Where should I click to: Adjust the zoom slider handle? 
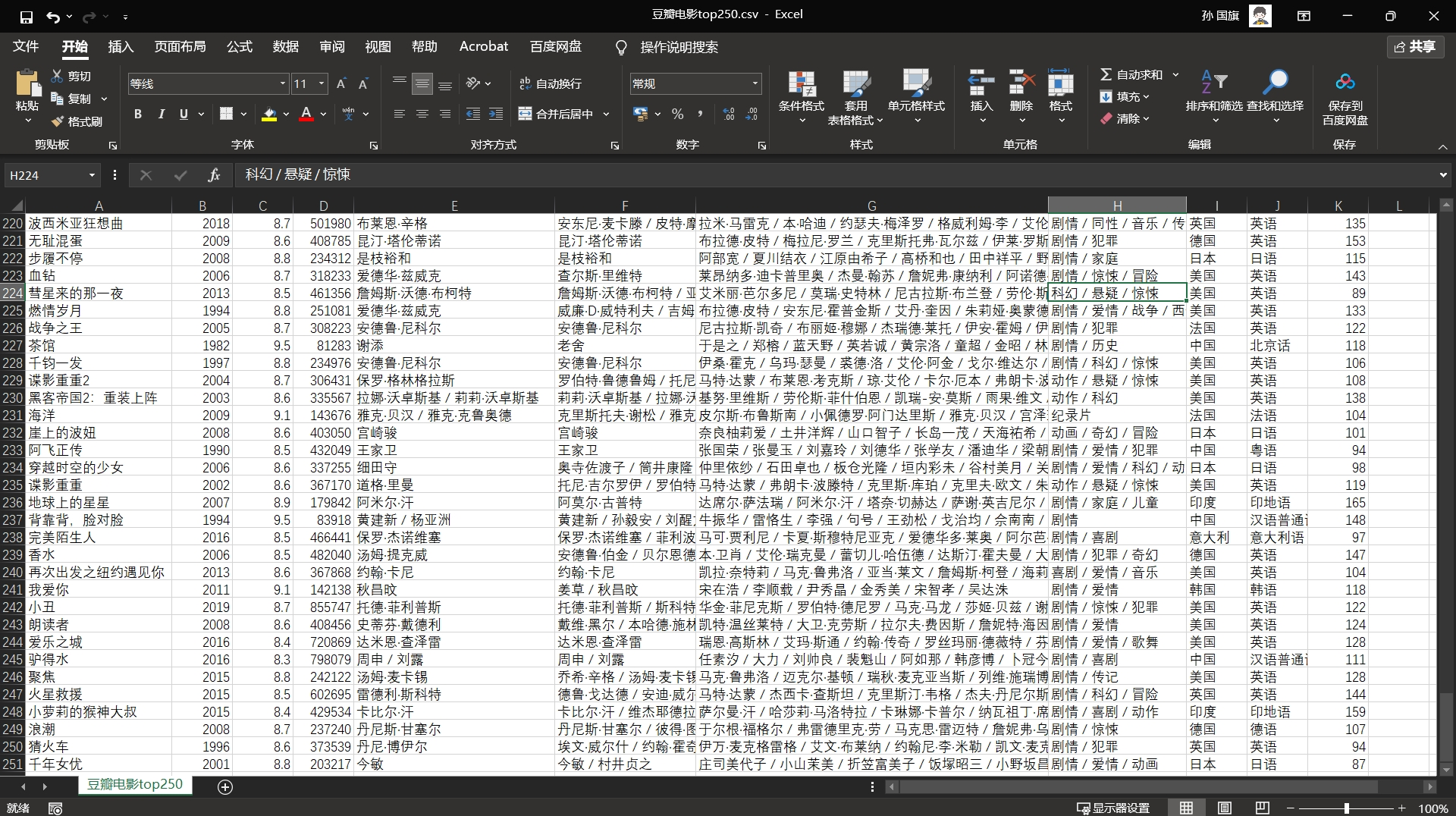1347,808
